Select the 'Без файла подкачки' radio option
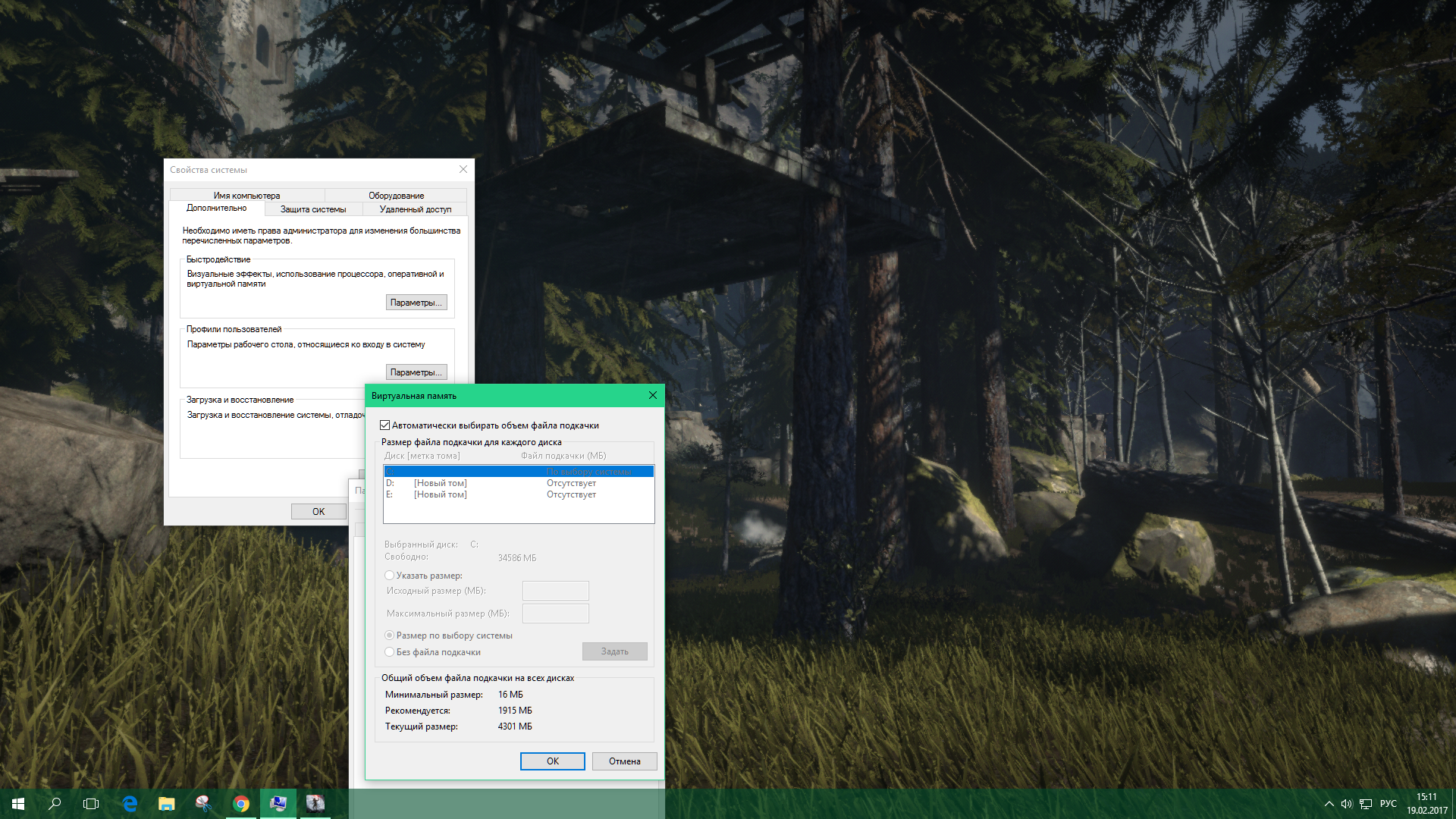The width and height of the screenshot is (1456, 819). click(x=390, y=652)
